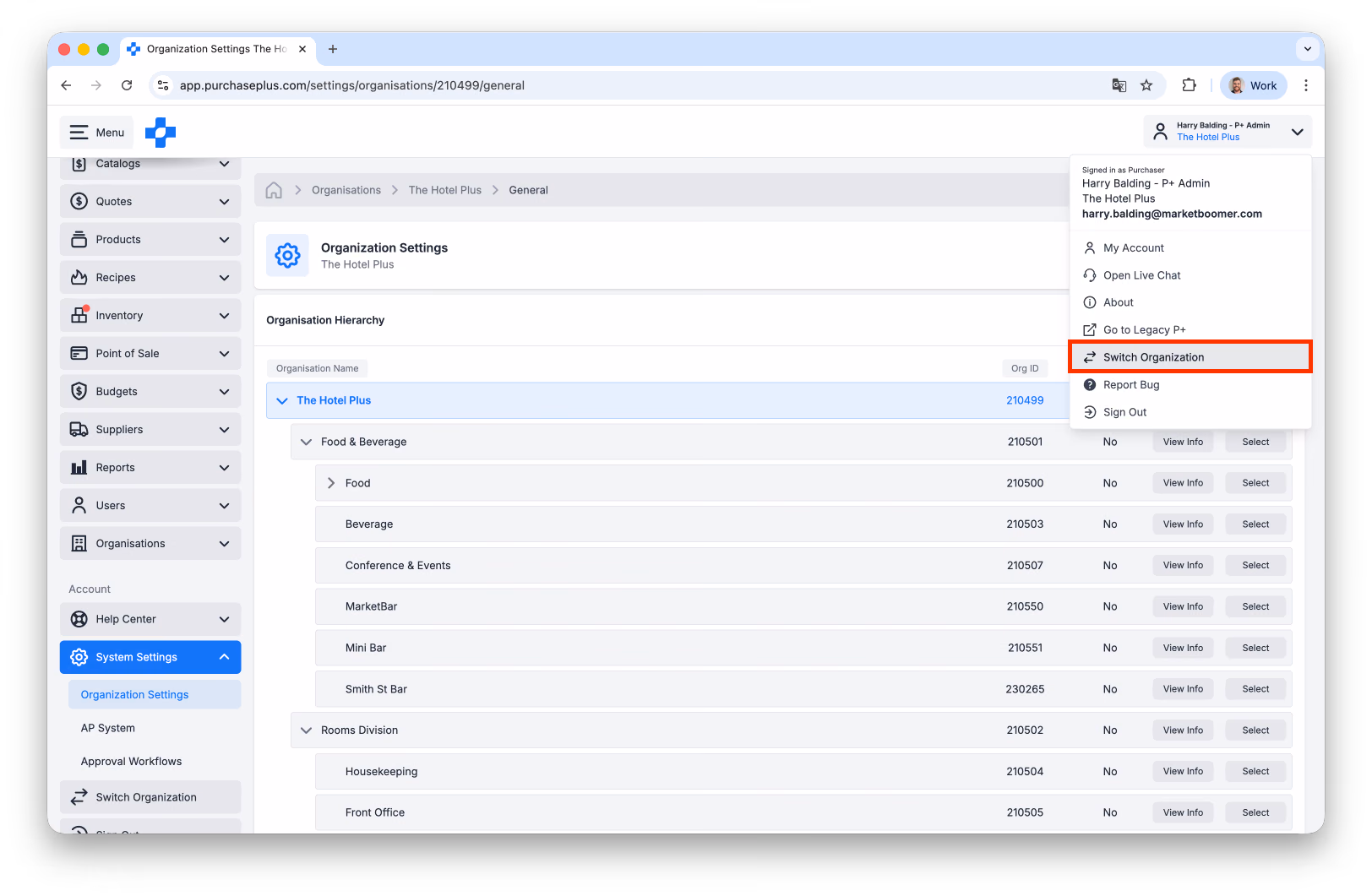Click the Chrome translate page icon
The image size is (1372, 896).
click(x=1119, y=85)
